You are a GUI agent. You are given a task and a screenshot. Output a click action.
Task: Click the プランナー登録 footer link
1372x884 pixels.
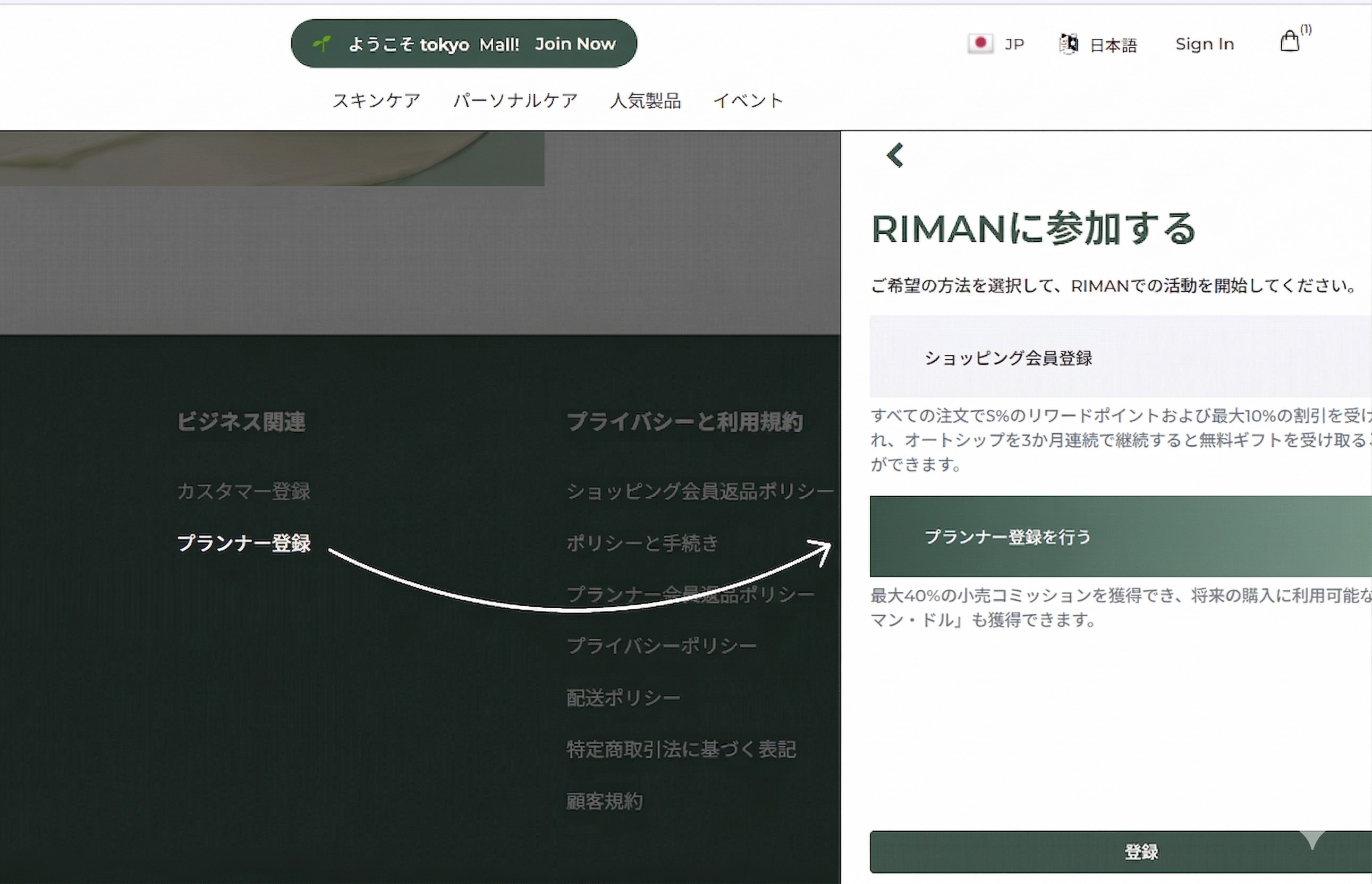[243, 542]
